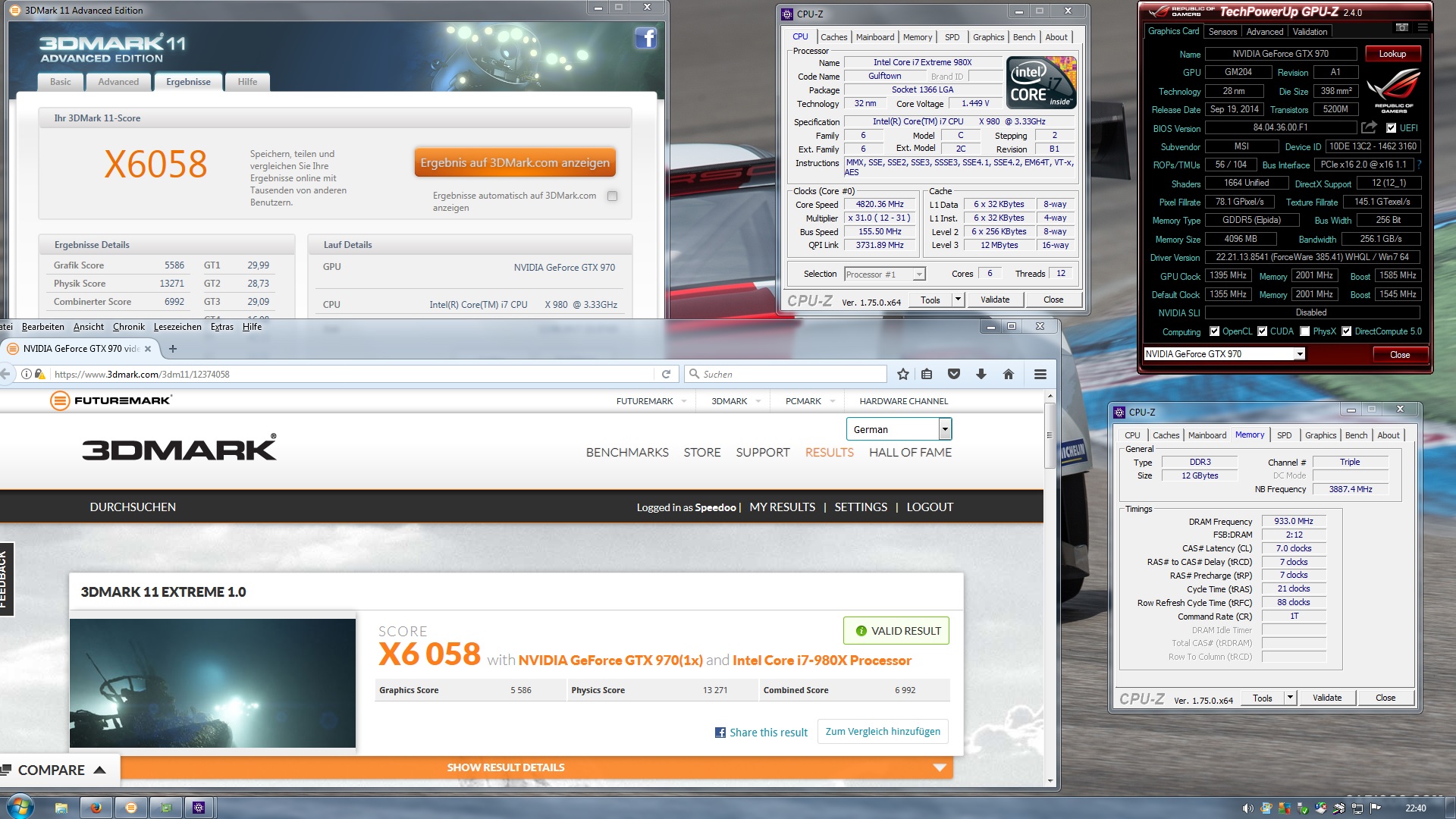Open a new Firefox tab with plus icon
The image size is (1456, 819).
tap(173, 349)
